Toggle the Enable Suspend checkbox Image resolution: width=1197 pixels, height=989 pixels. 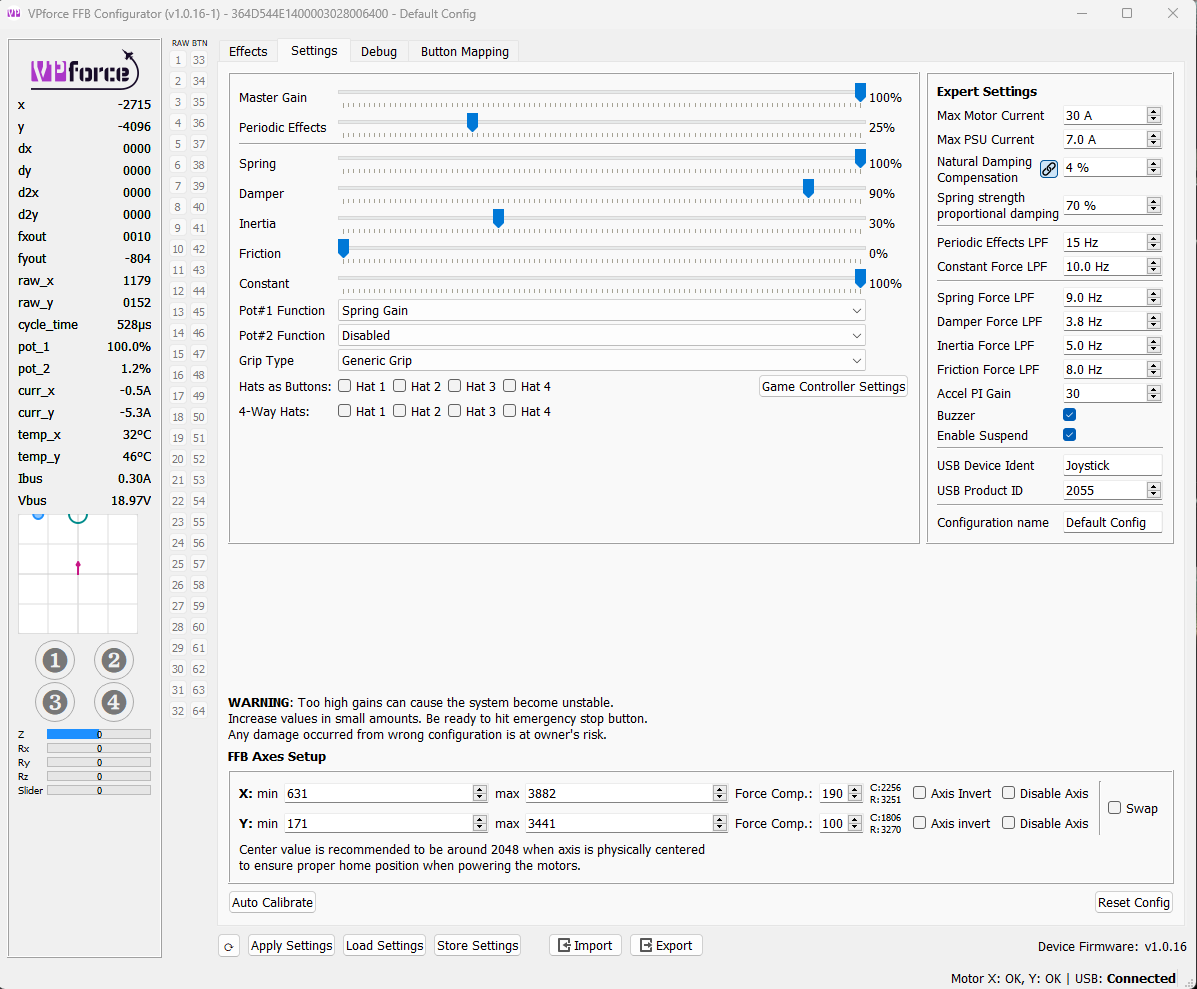1069,435
